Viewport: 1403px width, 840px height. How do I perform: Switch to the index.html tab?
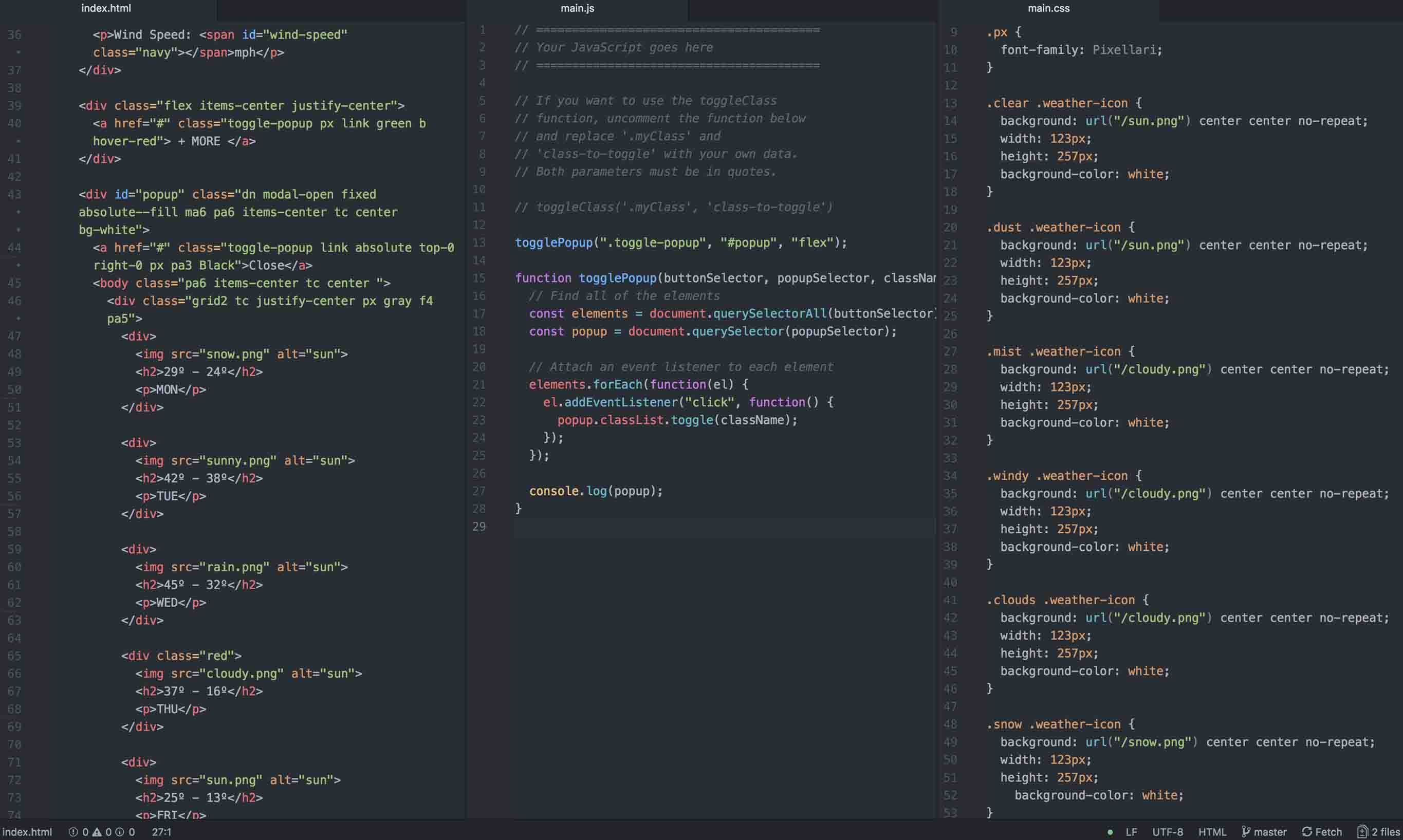click(x=106, y=9)
